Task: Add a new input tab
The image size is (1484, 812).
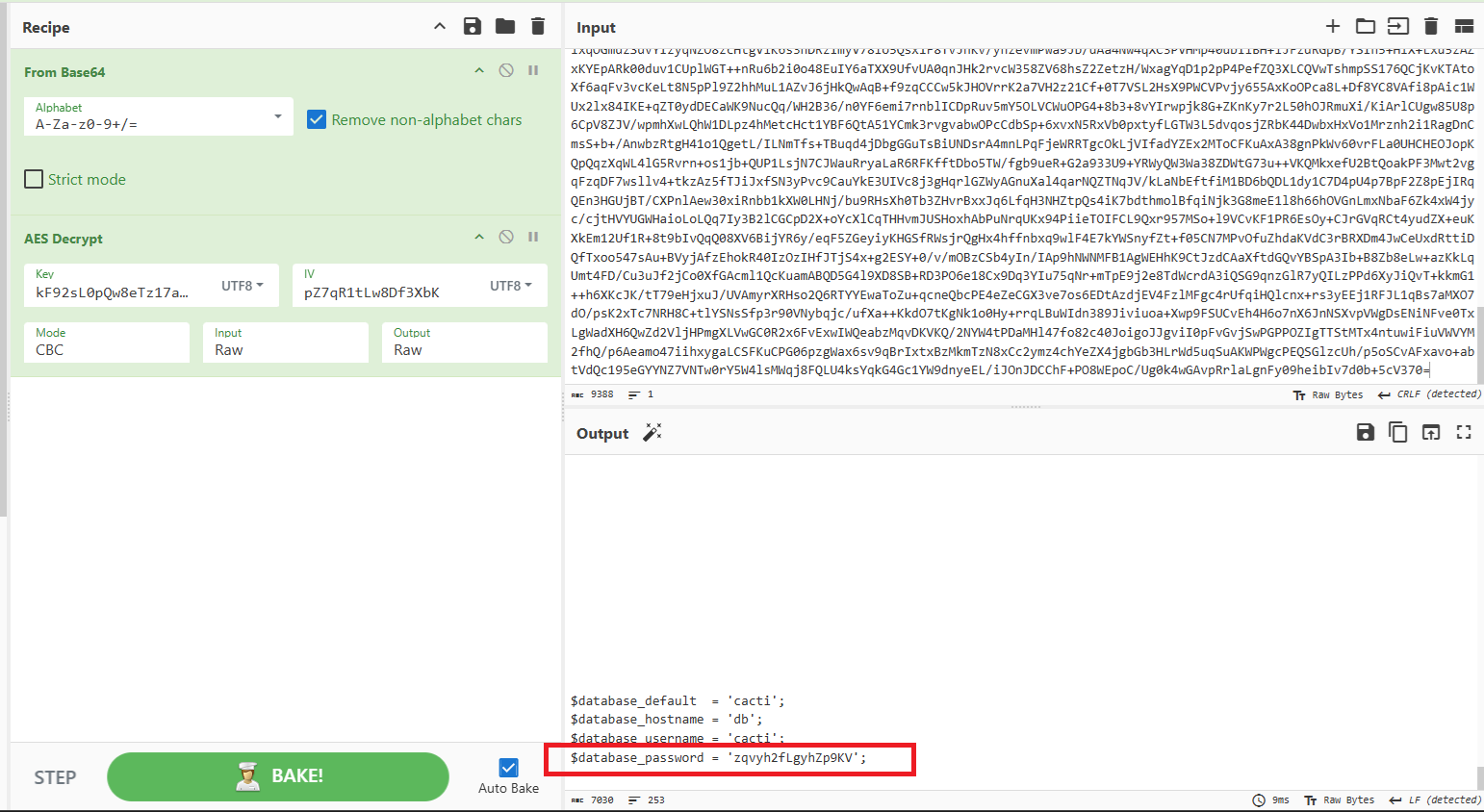Action: pos(1333,26)
